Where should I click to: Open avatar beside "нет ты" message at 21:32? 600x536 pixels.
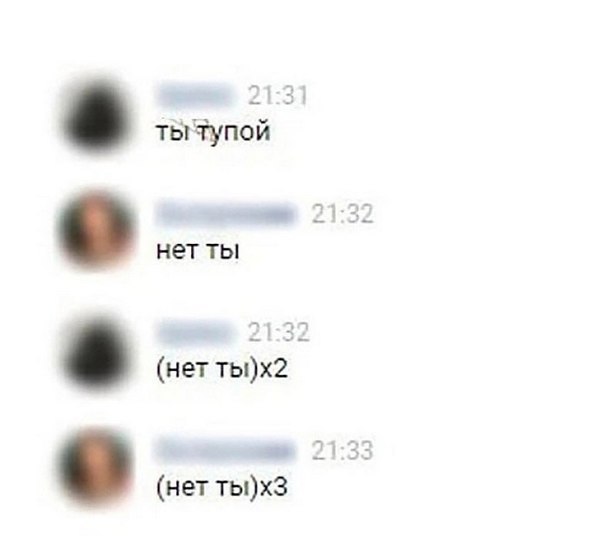(x=97, y=231)
